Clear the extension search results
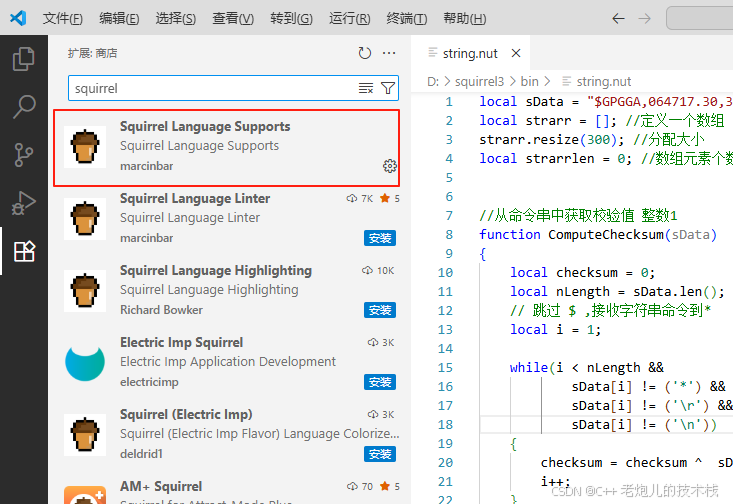 (366, 88)
